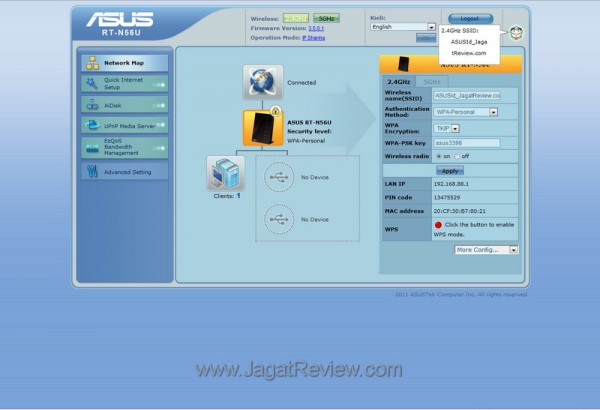Focus the WPA-PSK key field
600x410 pixels.
point(467,143)
